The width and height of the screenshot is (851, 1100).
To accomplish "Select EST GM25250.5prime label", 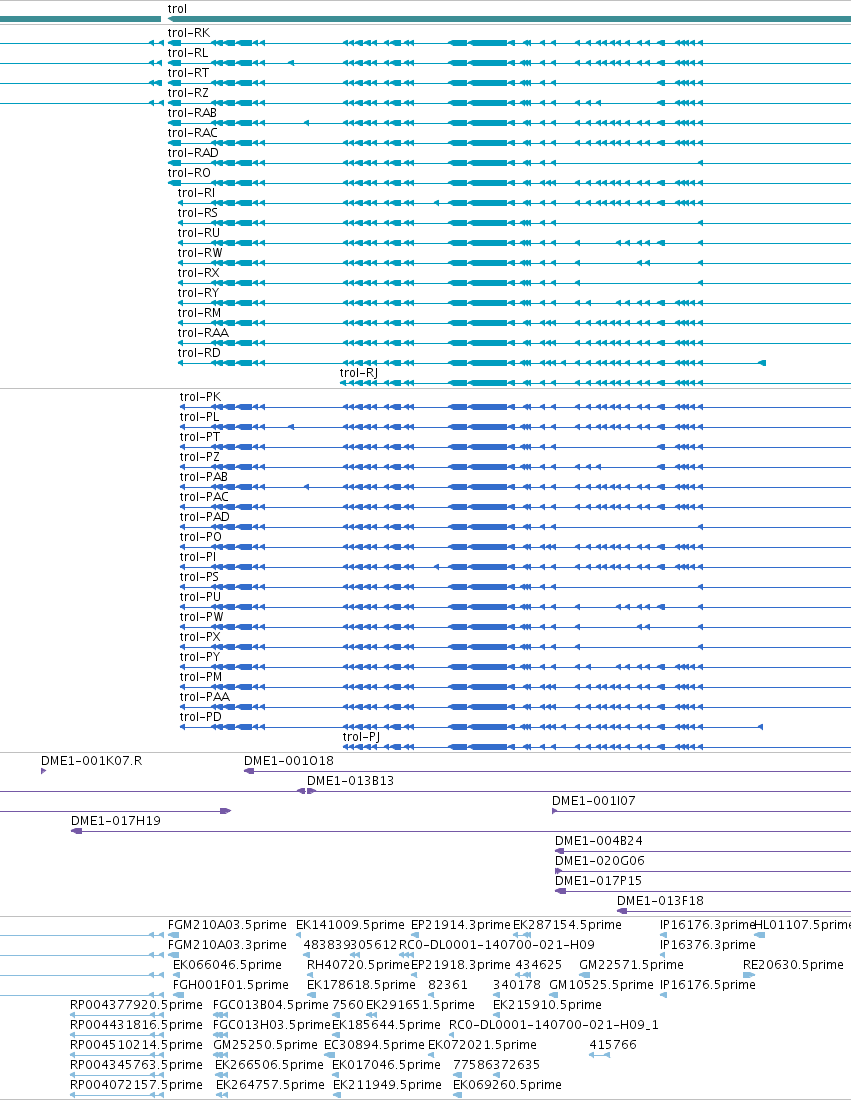I will click(265, 1045).
